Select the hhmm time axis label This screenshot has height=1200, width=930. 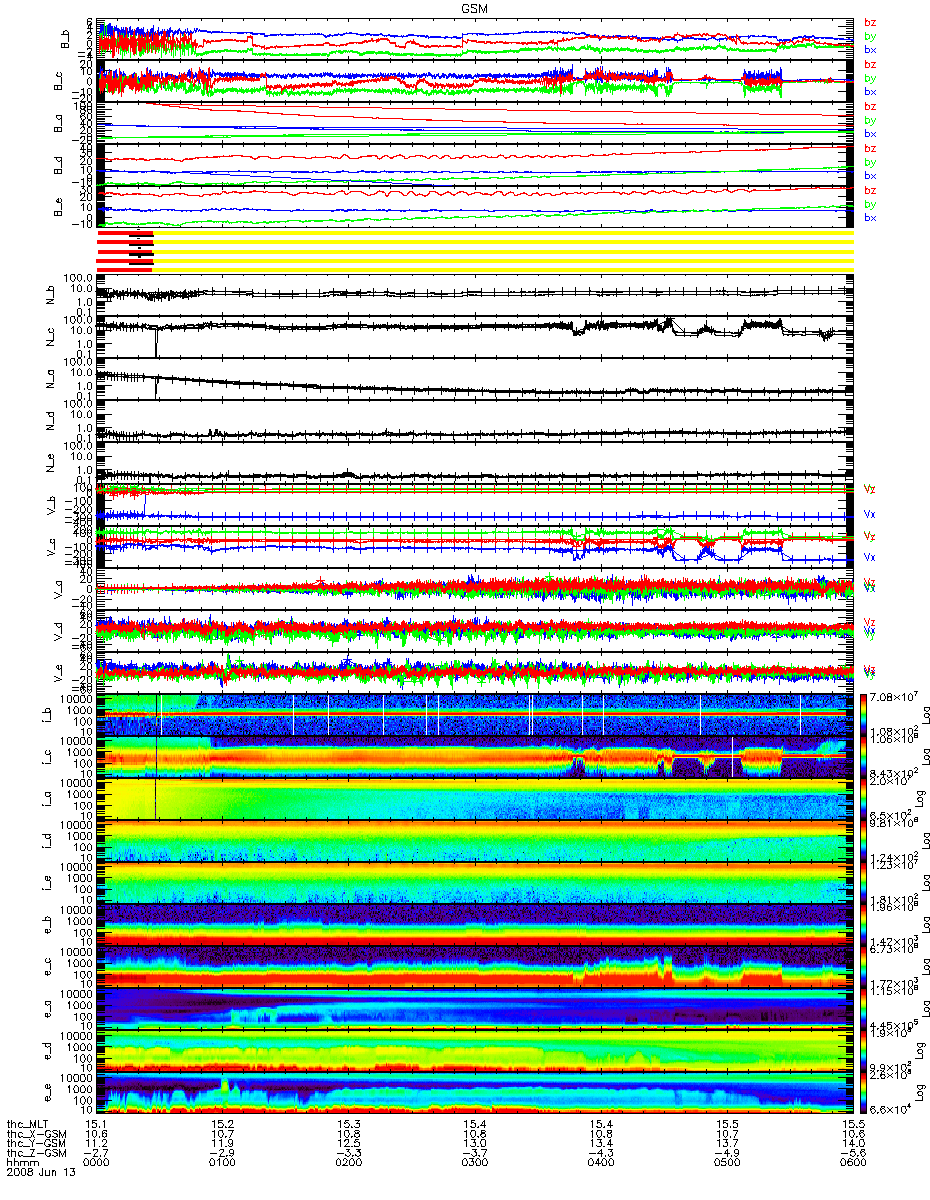click(22, 1163)
